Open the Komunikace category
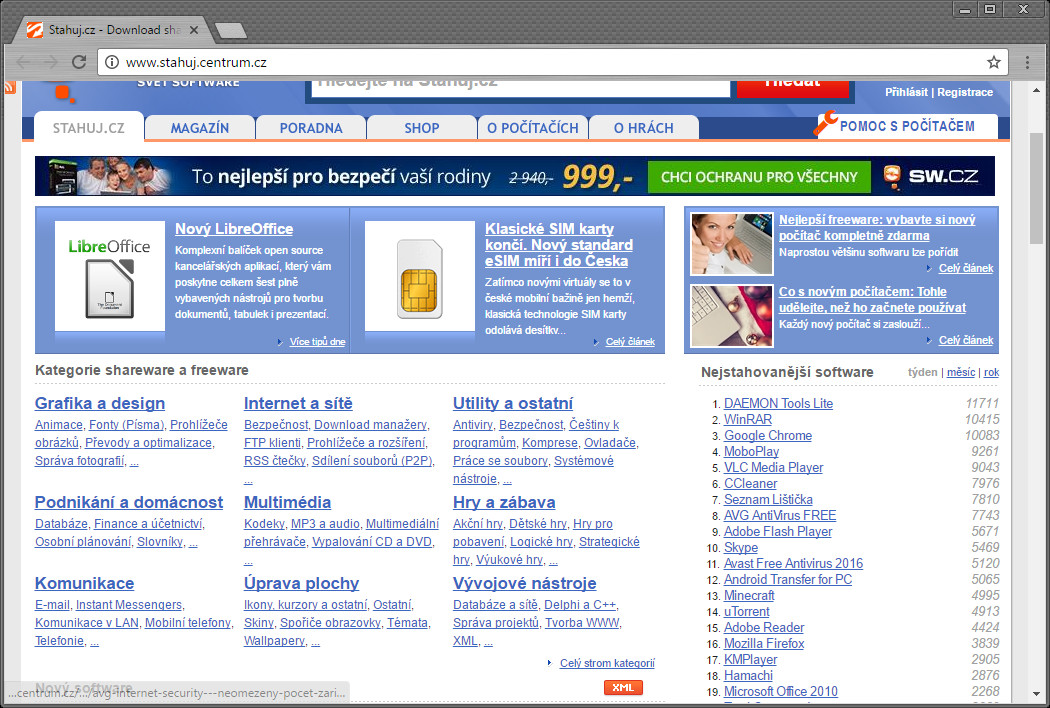The width and height of the screenshot is (1050, 708). (84, 583)
